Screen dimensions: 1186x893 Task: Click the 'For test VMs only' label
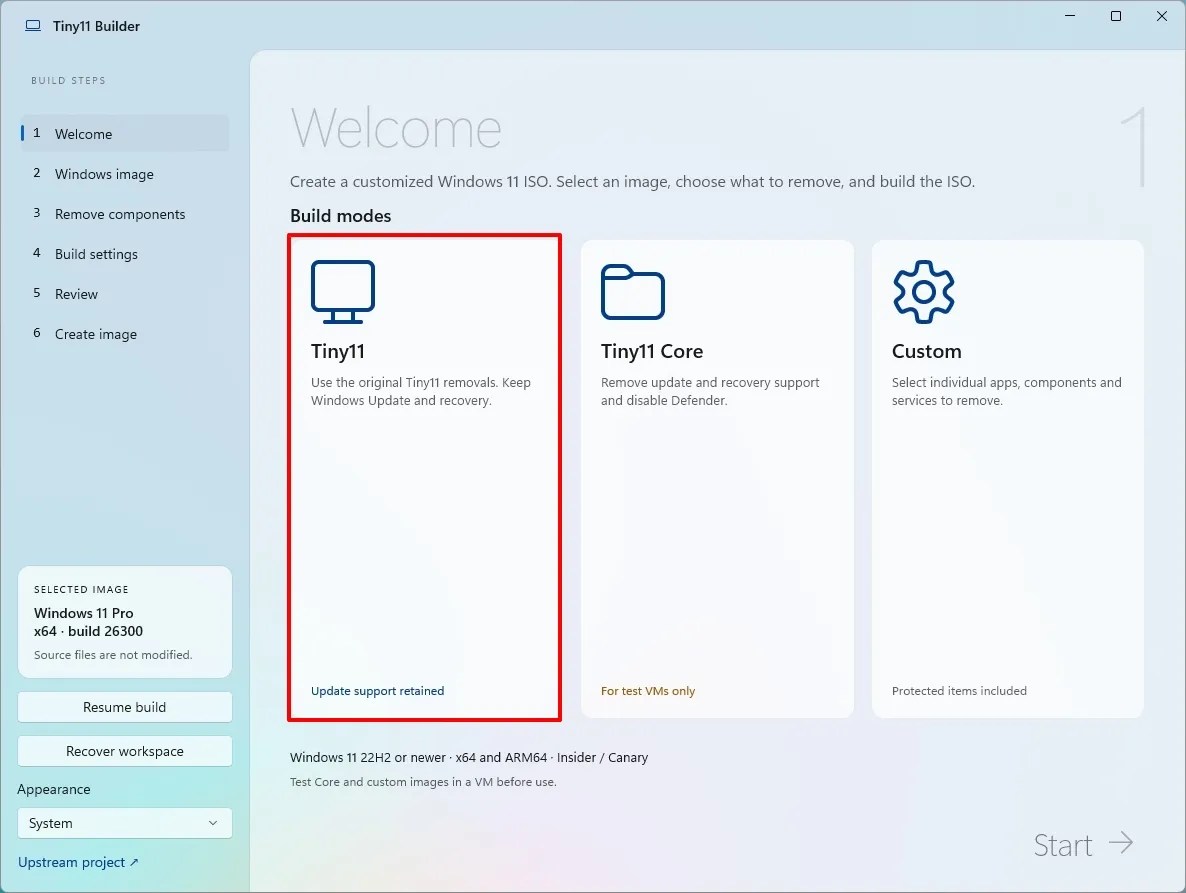click(648, 691)
